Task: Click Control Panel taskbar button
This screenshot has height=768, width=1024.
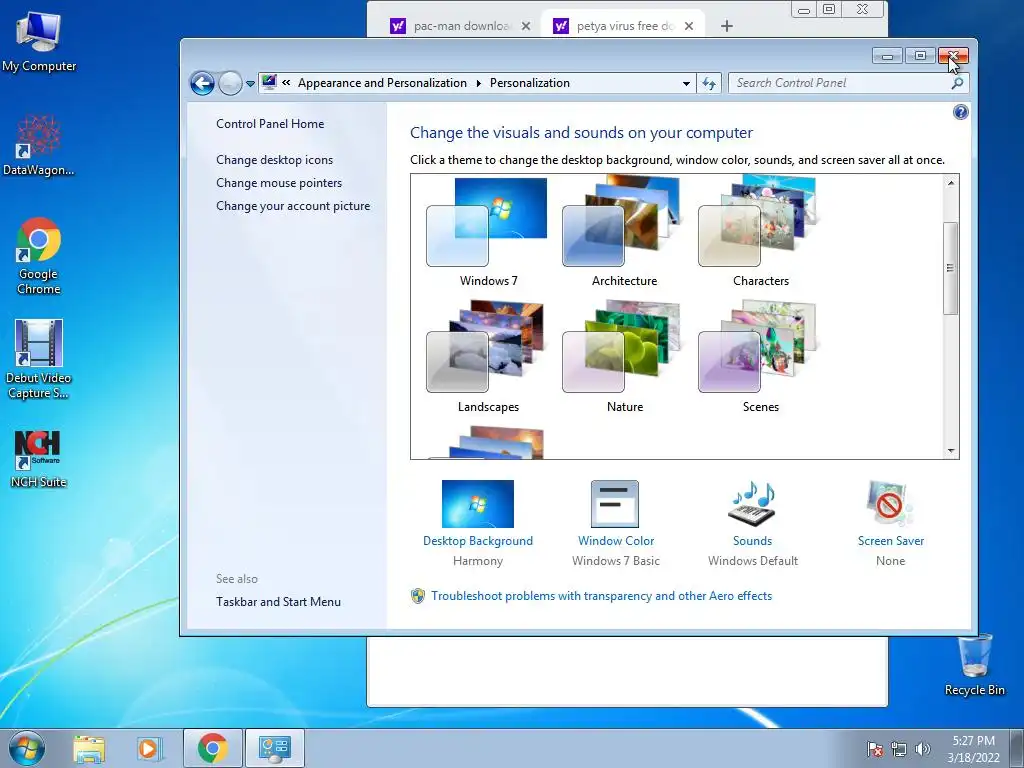Action: pos(274,748)
